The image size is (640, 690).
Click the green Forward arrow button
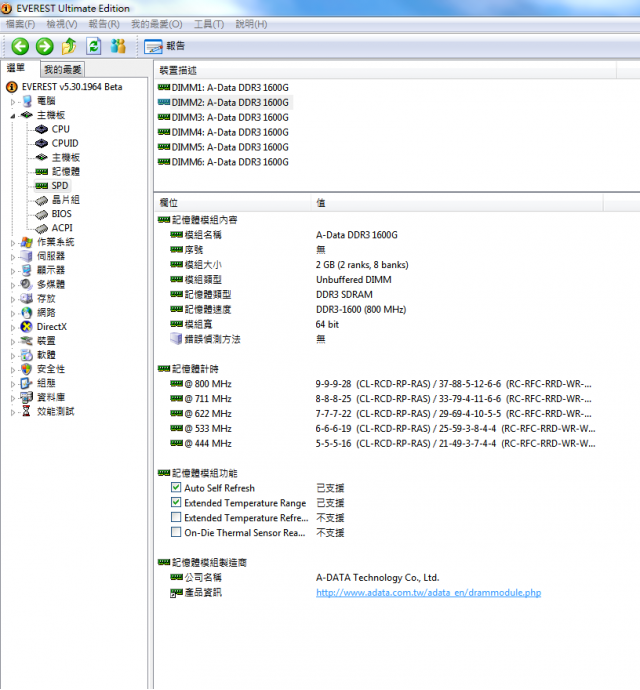click(x=44, y=46)
